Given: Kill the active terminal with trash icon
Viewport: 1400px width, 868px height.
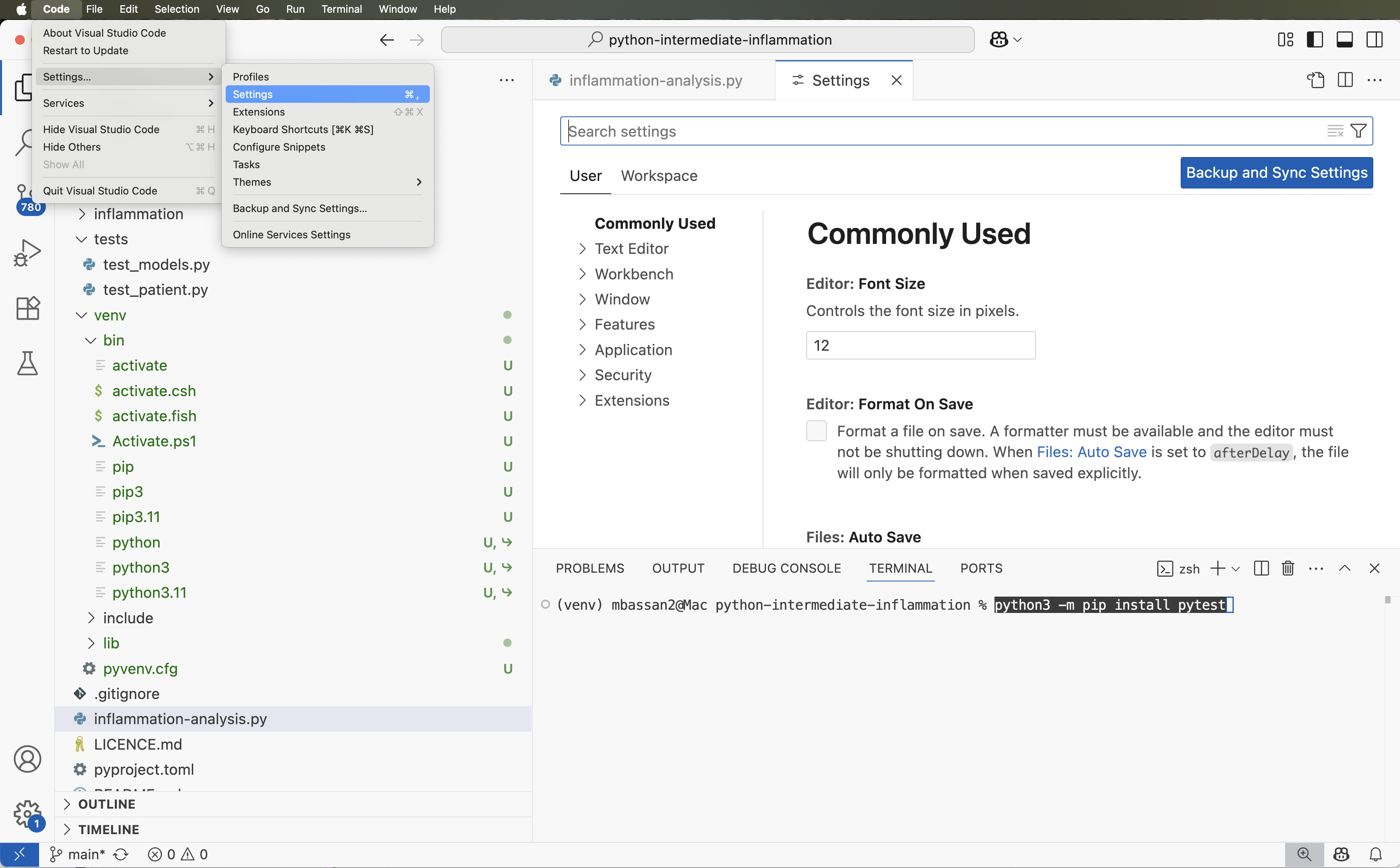Looking at the screenshot, I should [1288, 568].
